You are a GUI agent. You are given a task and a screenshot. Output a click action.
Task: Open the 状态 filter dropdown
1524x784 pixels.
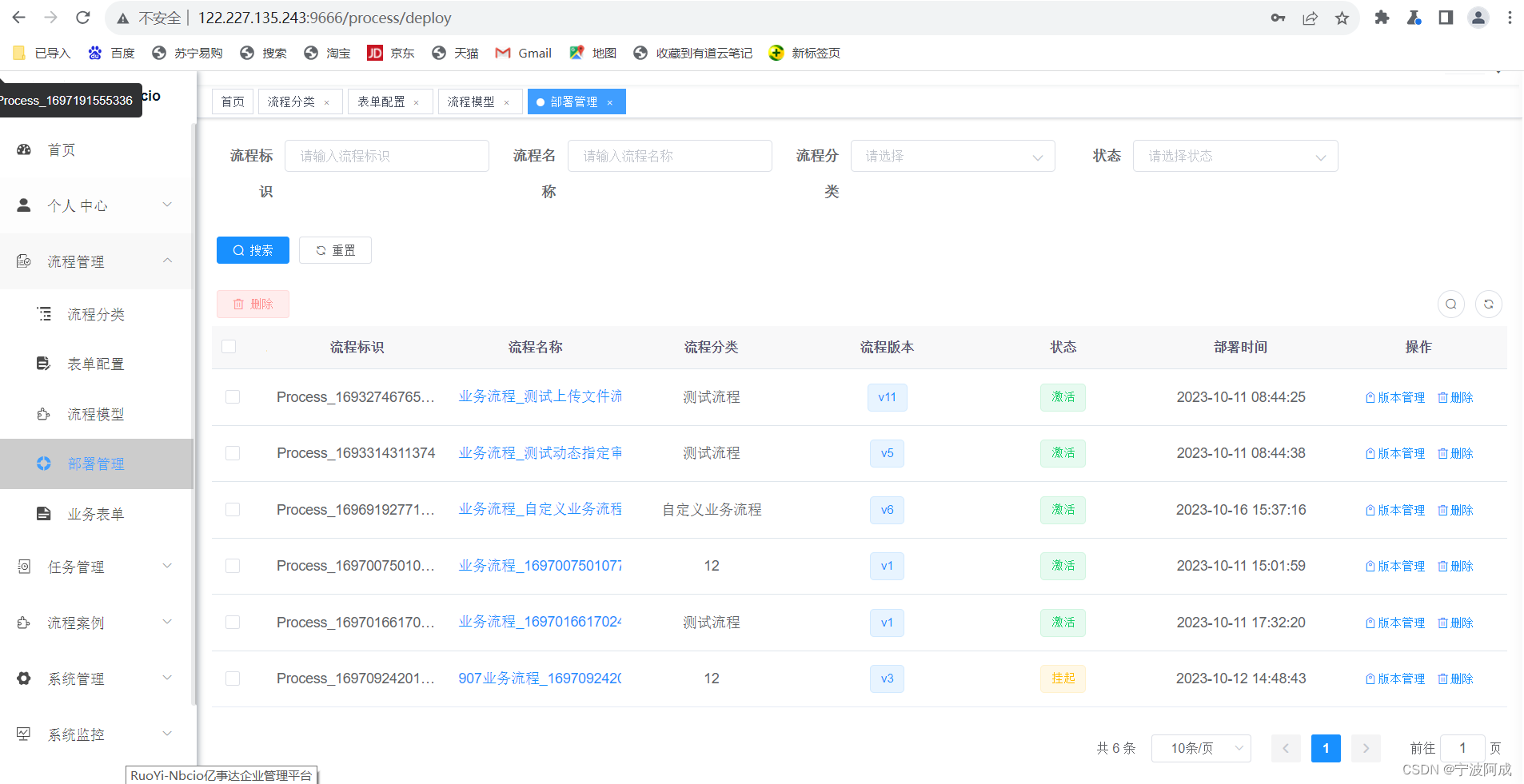[x=1235, y=156]
